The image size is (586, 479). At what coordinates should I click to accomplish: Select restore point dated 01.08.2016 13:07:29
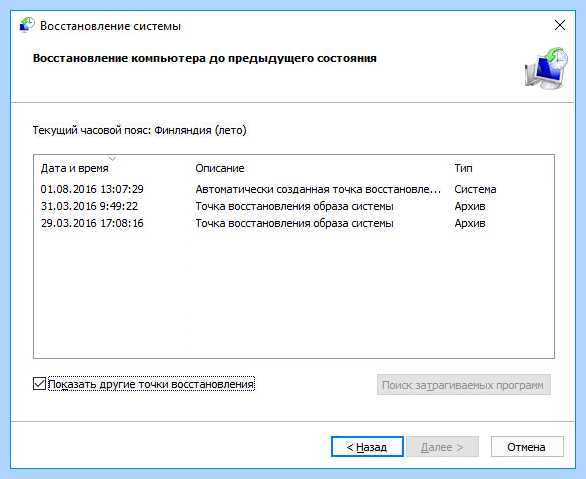pos(92,189)
